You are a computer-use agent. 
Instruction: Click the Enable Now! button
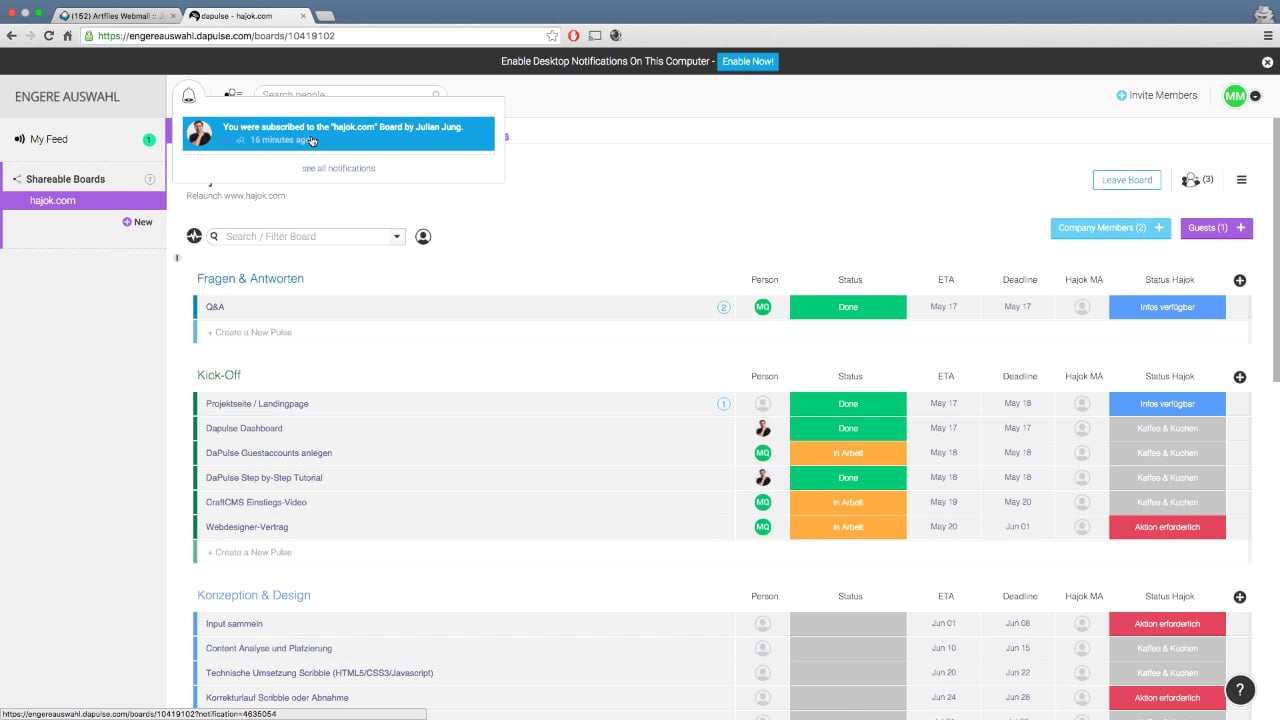(748, 62)
